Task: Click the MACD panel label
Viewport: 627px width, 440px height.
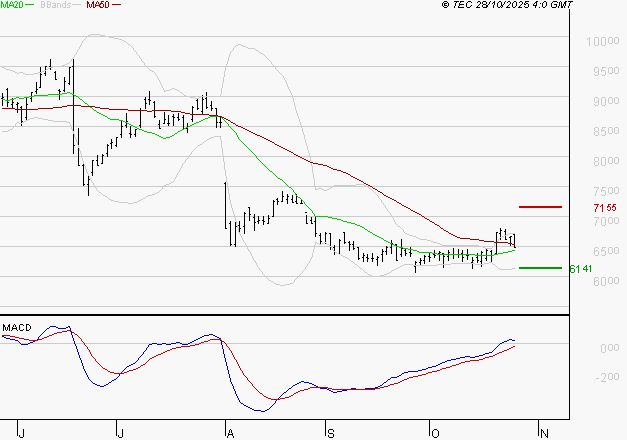Action: click(17, 328)
